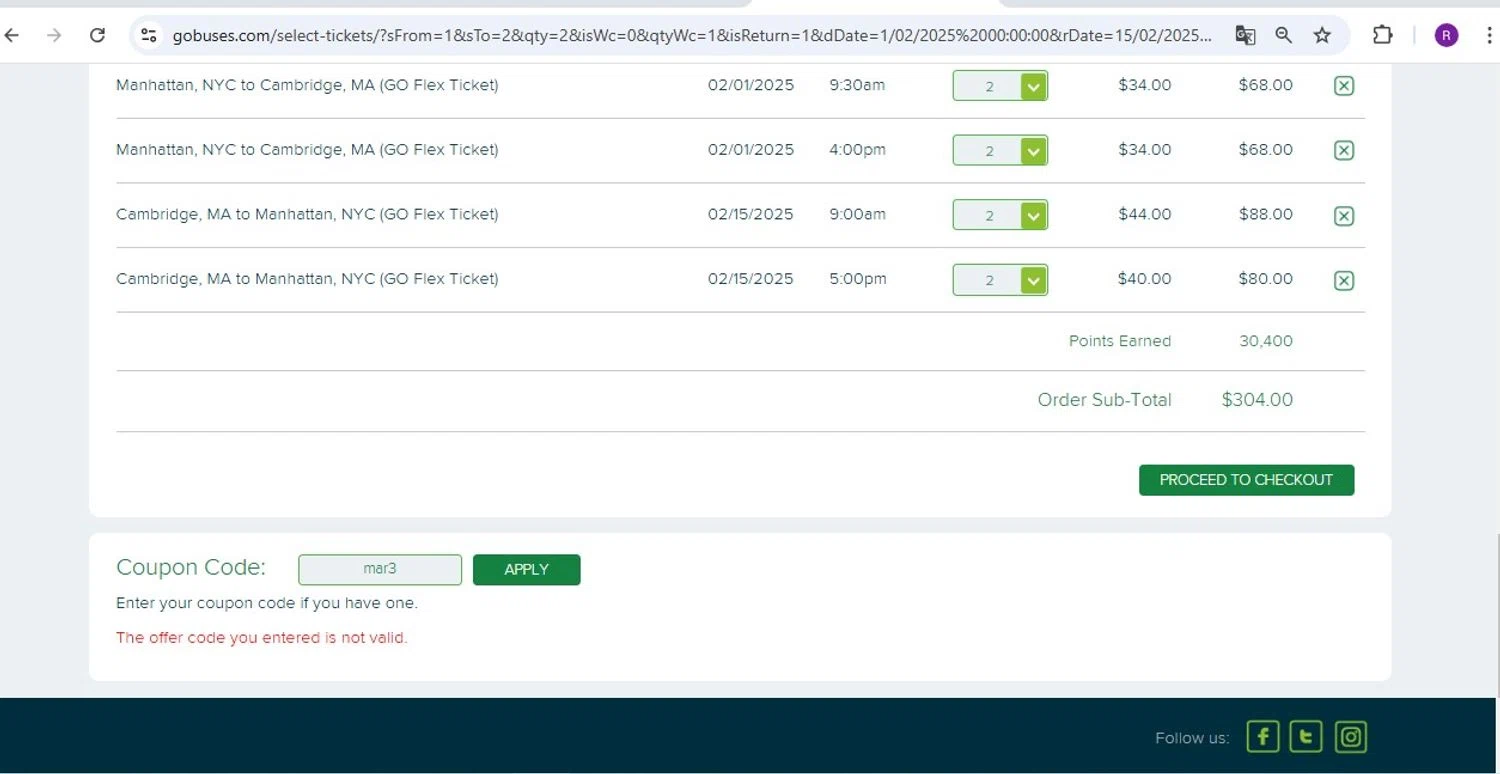Click the 9:30am departure time
The height and width of the screenshot is (774, 1500).
tap(857, 85)
